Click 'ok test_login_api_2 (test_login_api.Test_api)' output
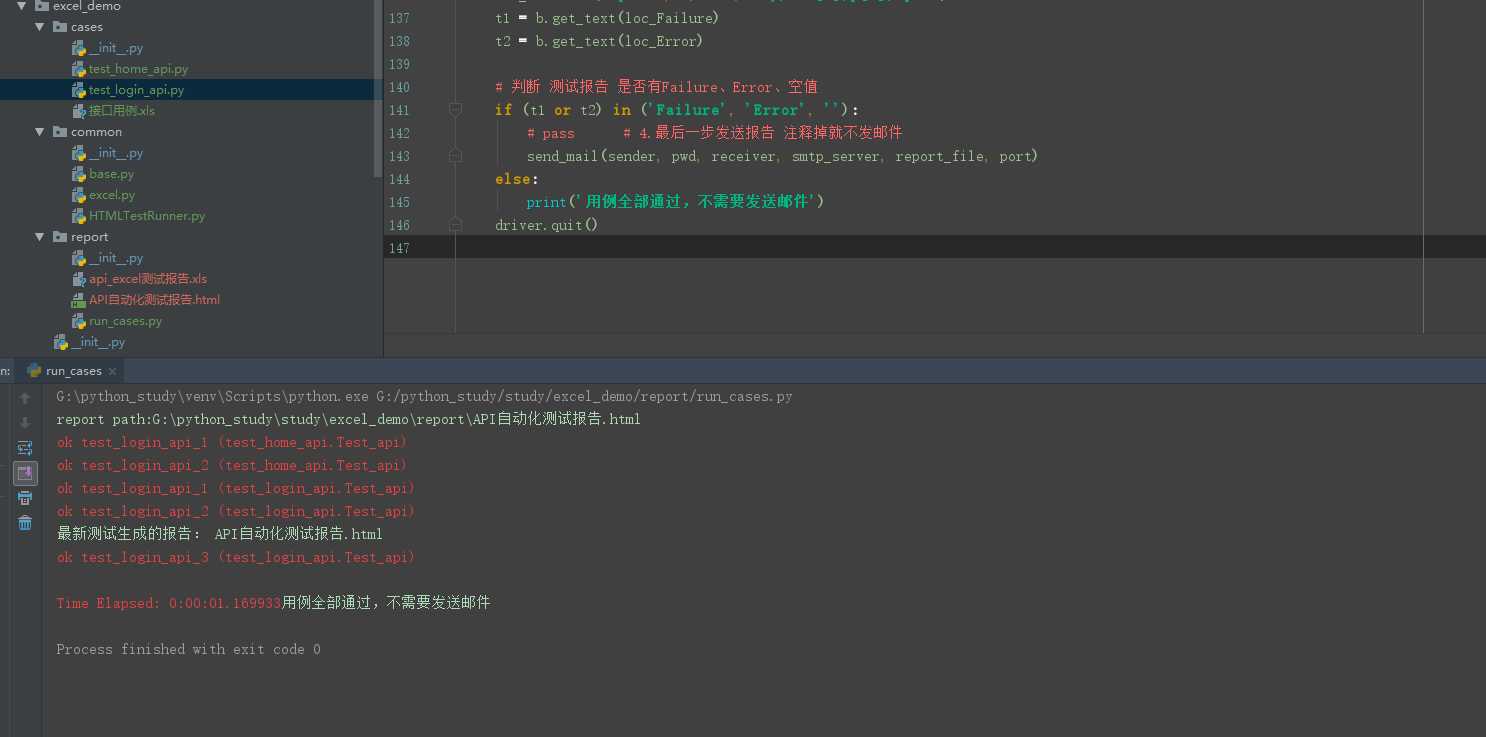The image size is (1486, 737). (236, 511)
